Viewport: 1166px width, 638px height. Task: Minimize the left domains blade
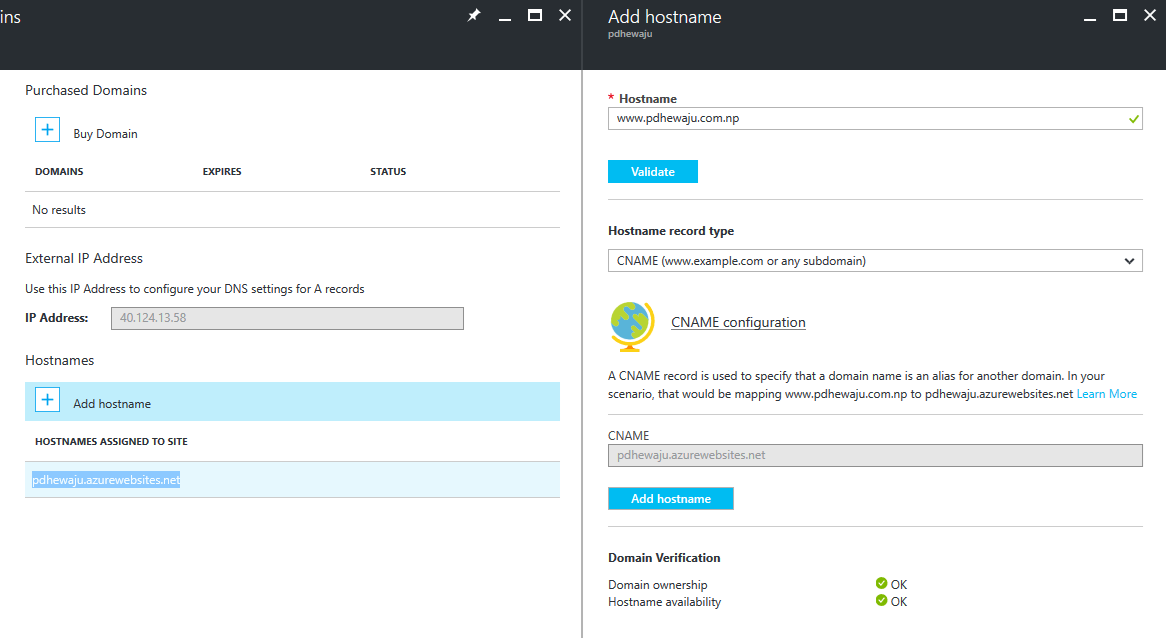click(x=505, y=17)
